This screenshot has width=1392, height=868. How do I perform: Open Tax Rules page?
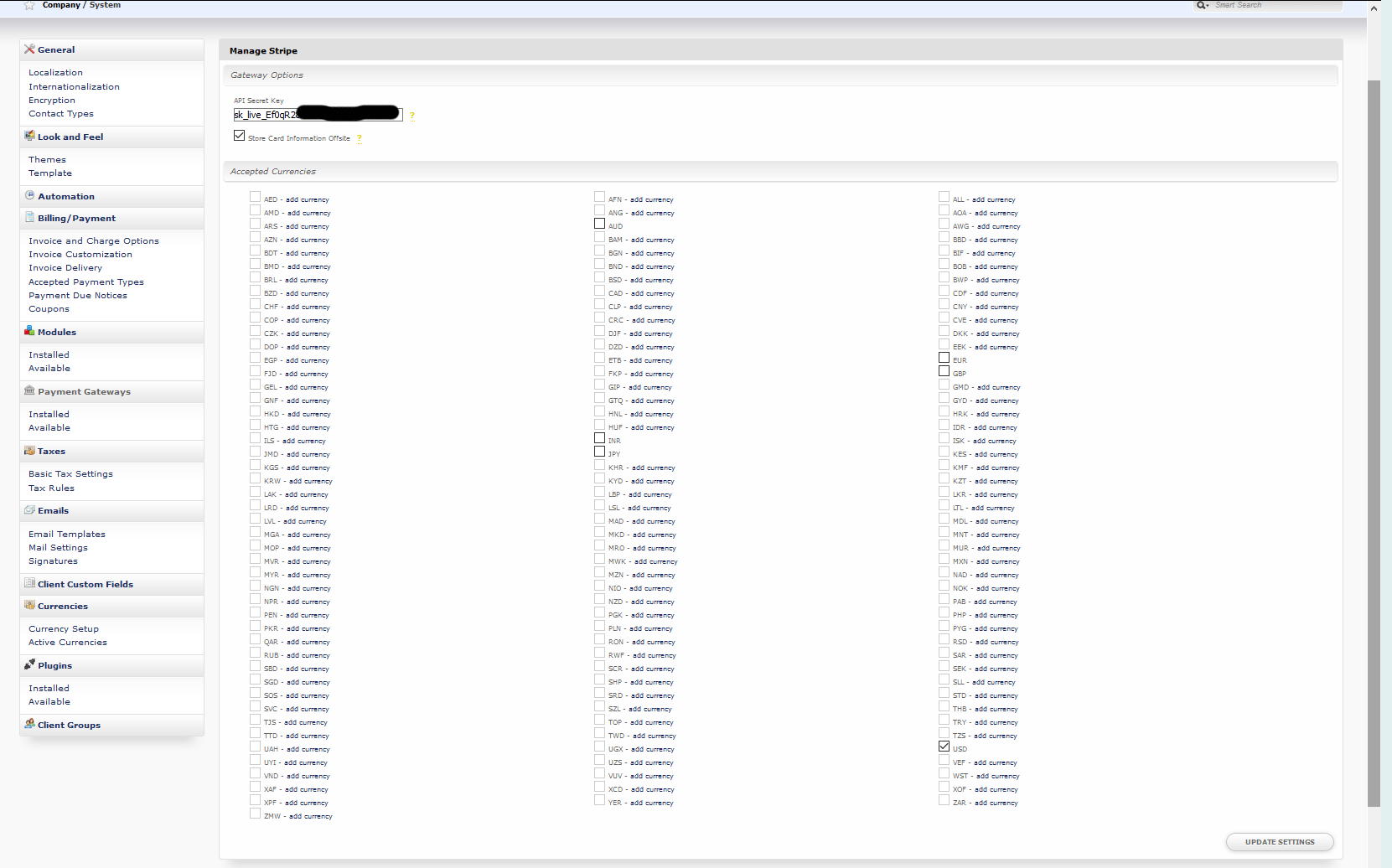[x=51, y=488]
